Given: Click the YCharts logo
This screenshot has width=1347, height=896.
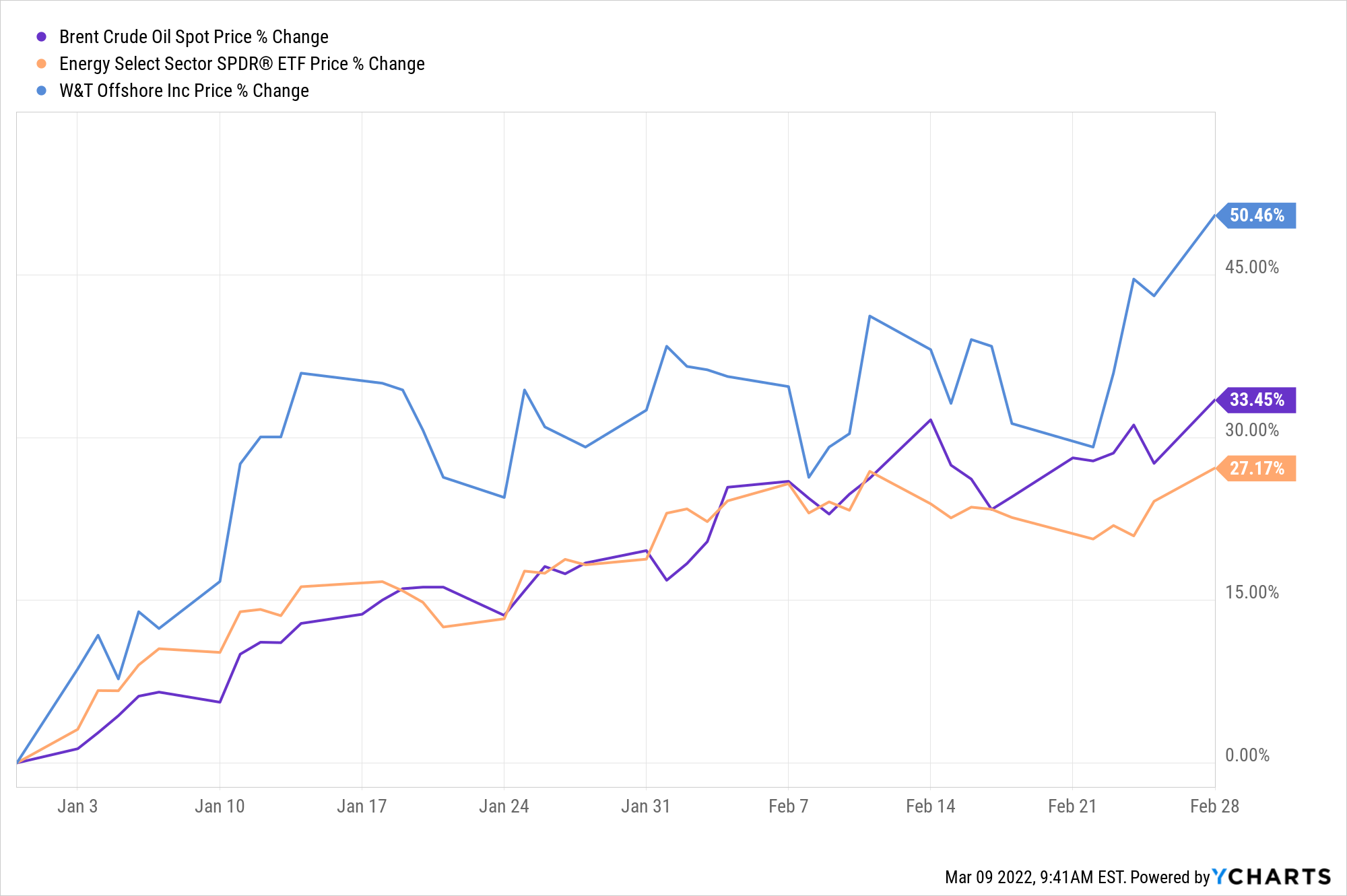Looking at the screenshot, I should pyautogui.click(x=1272, y=876).
